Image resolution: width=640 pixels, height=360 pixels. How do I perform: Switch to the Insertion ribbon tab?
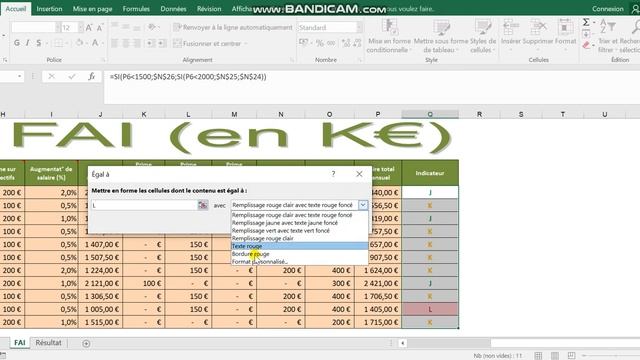coord(49,9)
